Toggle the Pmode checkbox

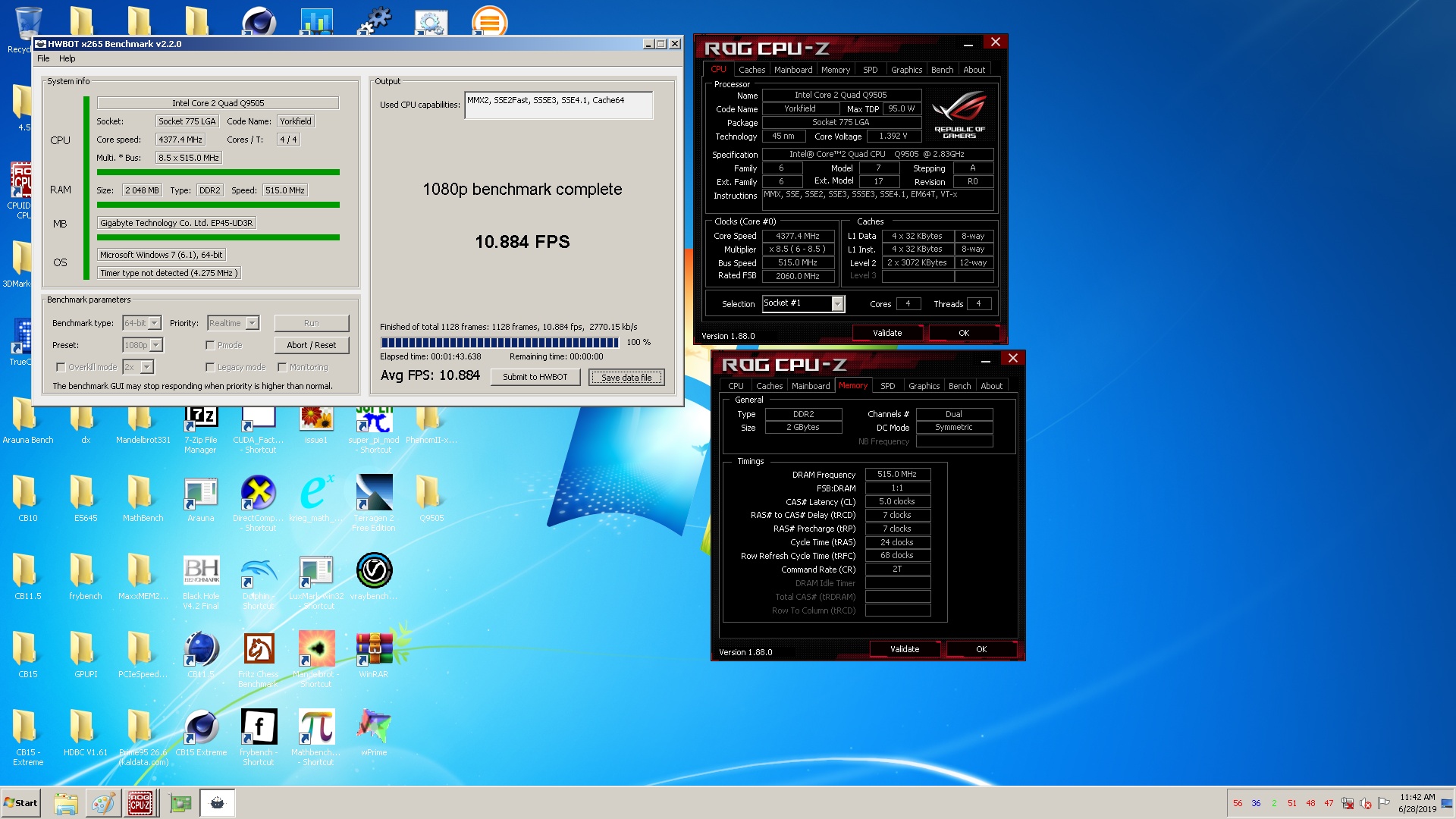(x=210, y=345)
